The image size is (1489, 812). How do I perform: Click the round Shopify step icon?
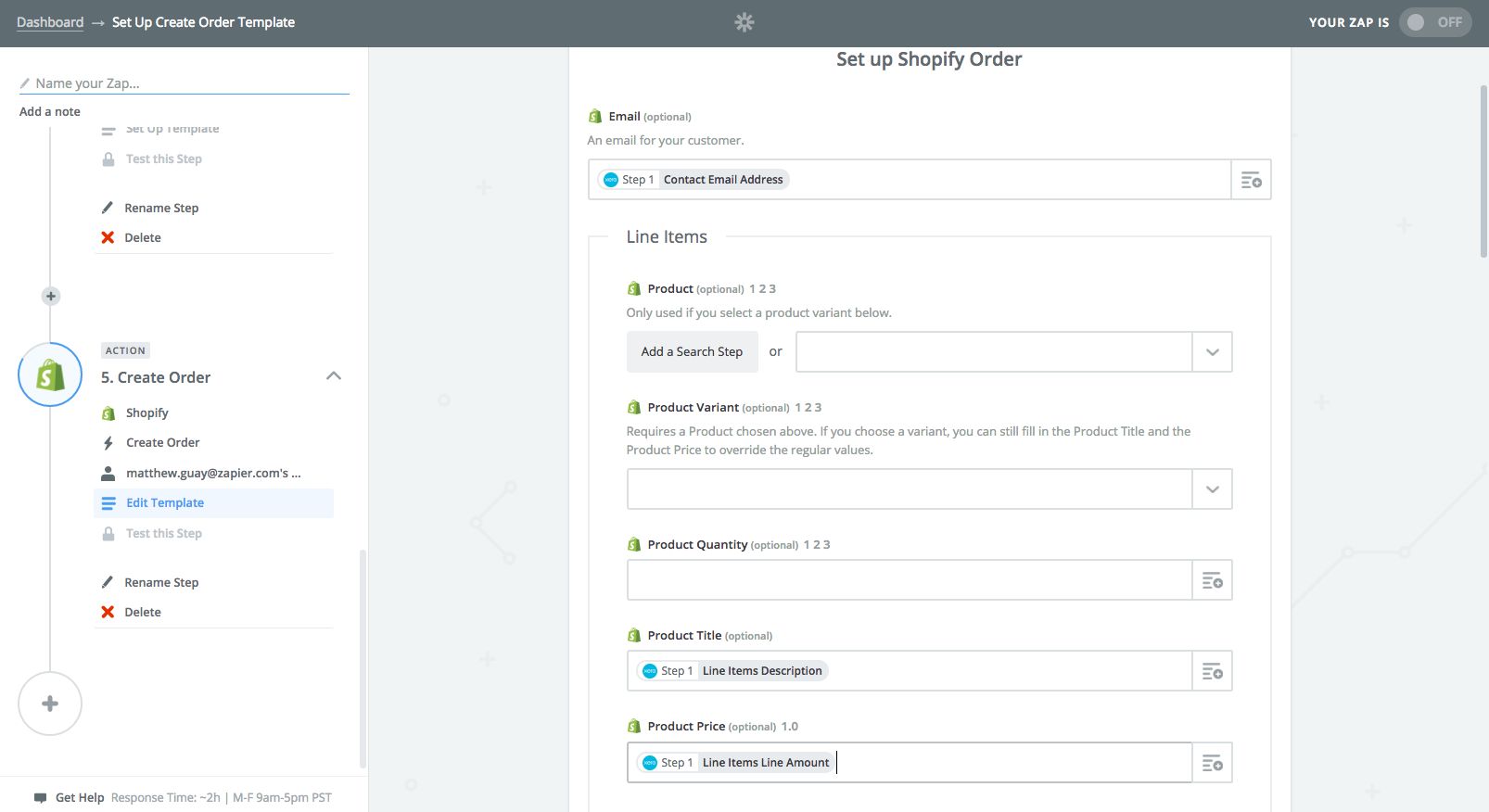pos(50,374)
